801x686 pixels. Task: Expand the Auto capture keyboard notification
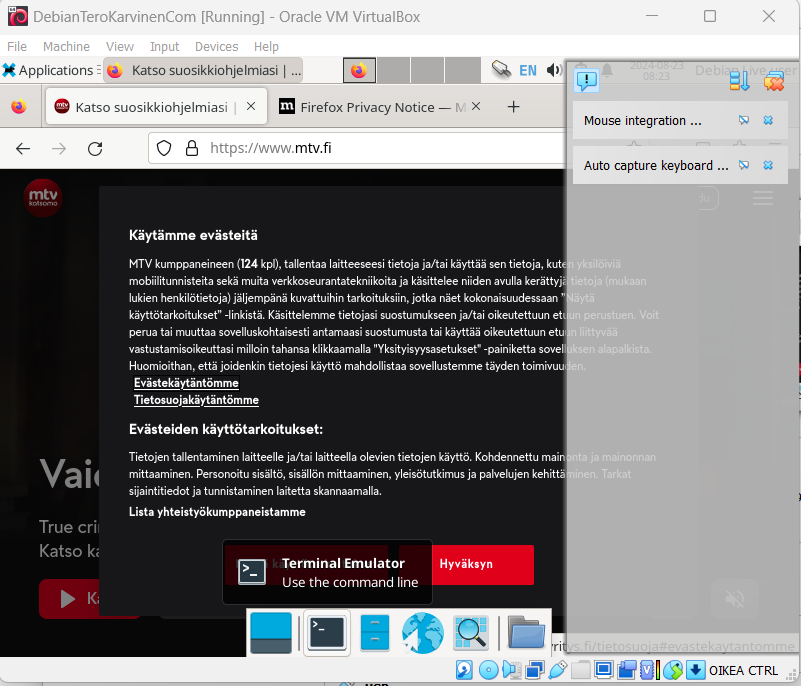pyautogui.click(x=744, y=165)
